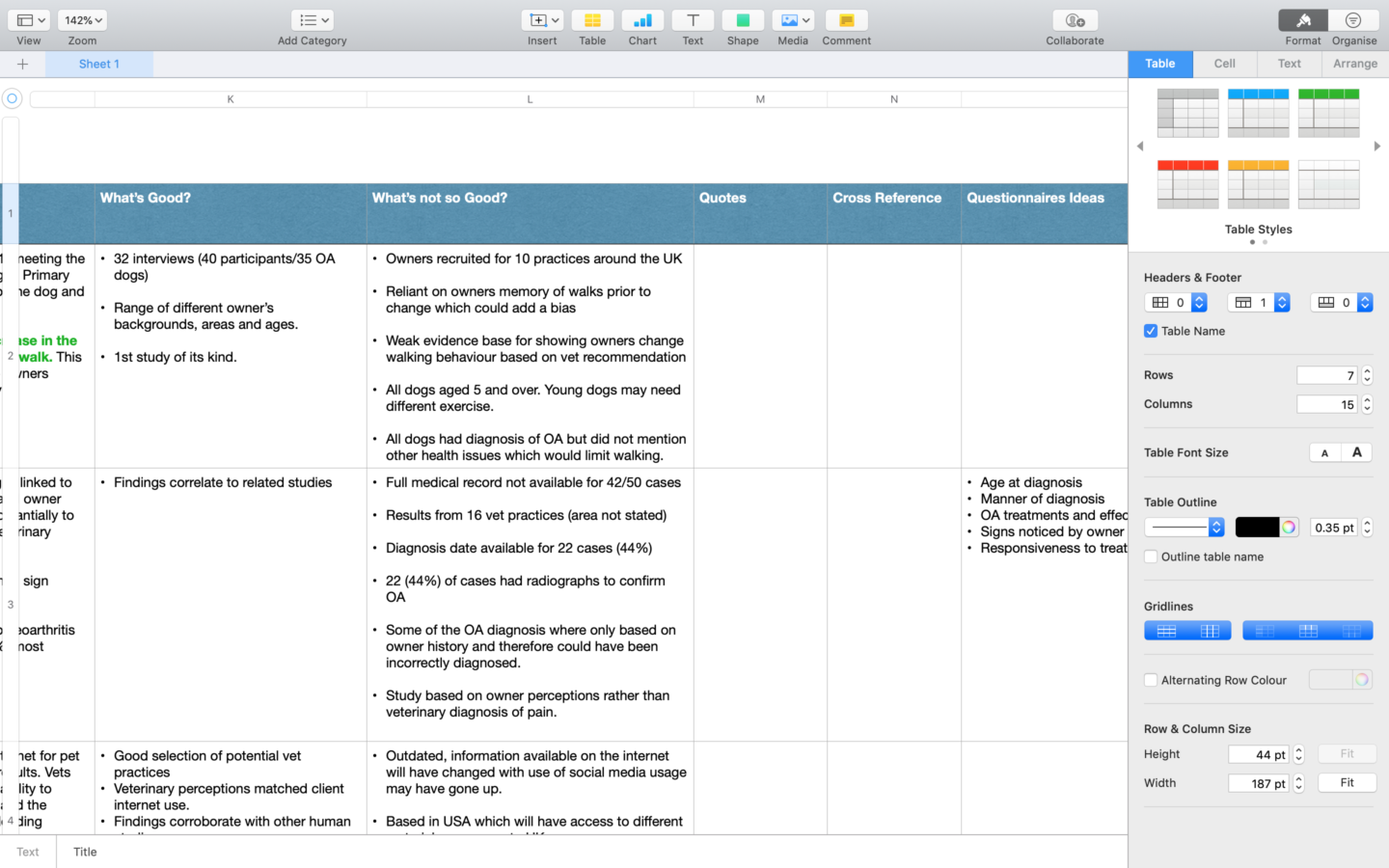1389x868 pixels.
Task: Open the Zoom 142% dropdown
Action: (82, 20)
